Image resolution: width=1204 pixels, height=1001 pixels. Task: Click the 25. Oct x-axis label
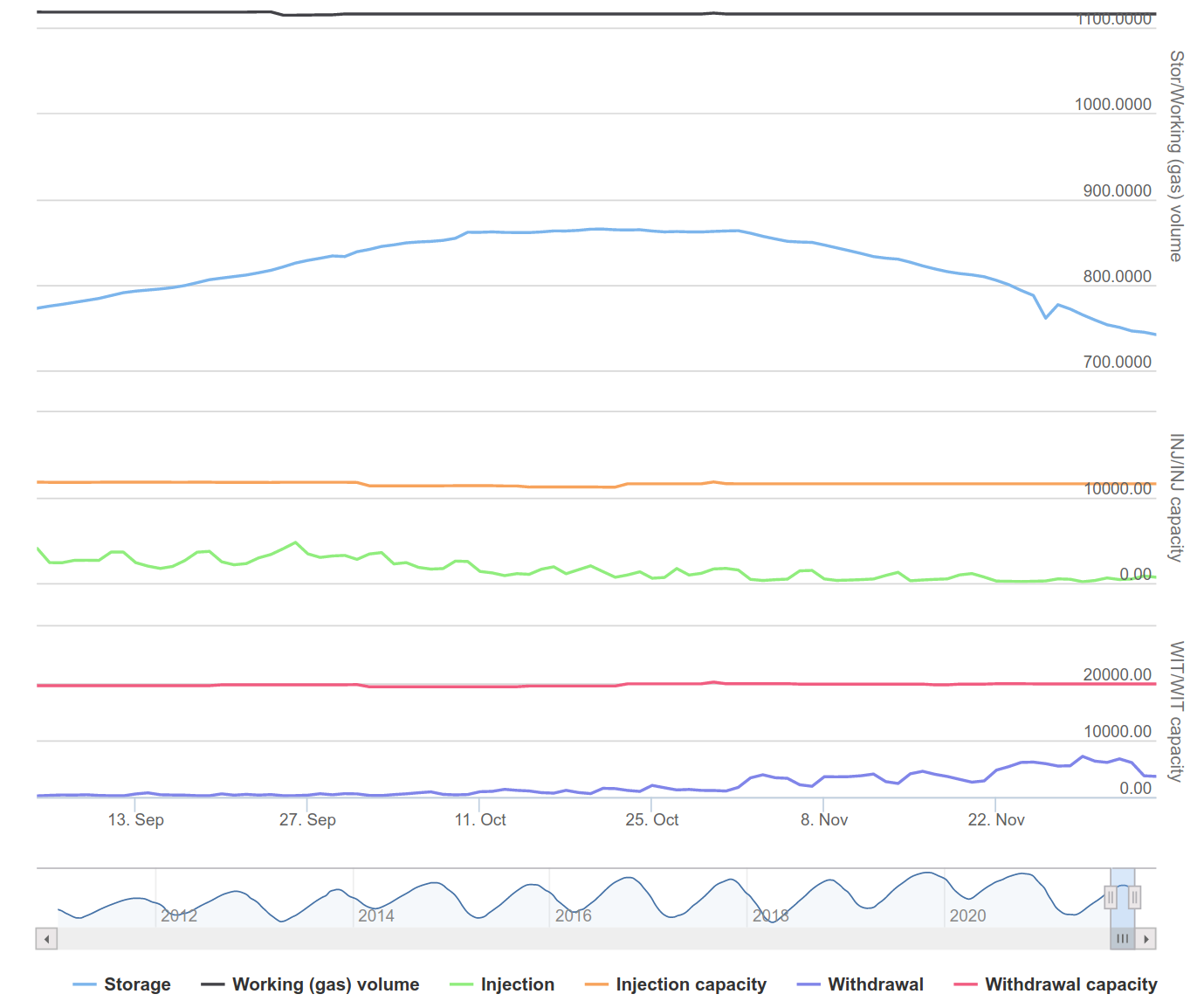(651, 819)
